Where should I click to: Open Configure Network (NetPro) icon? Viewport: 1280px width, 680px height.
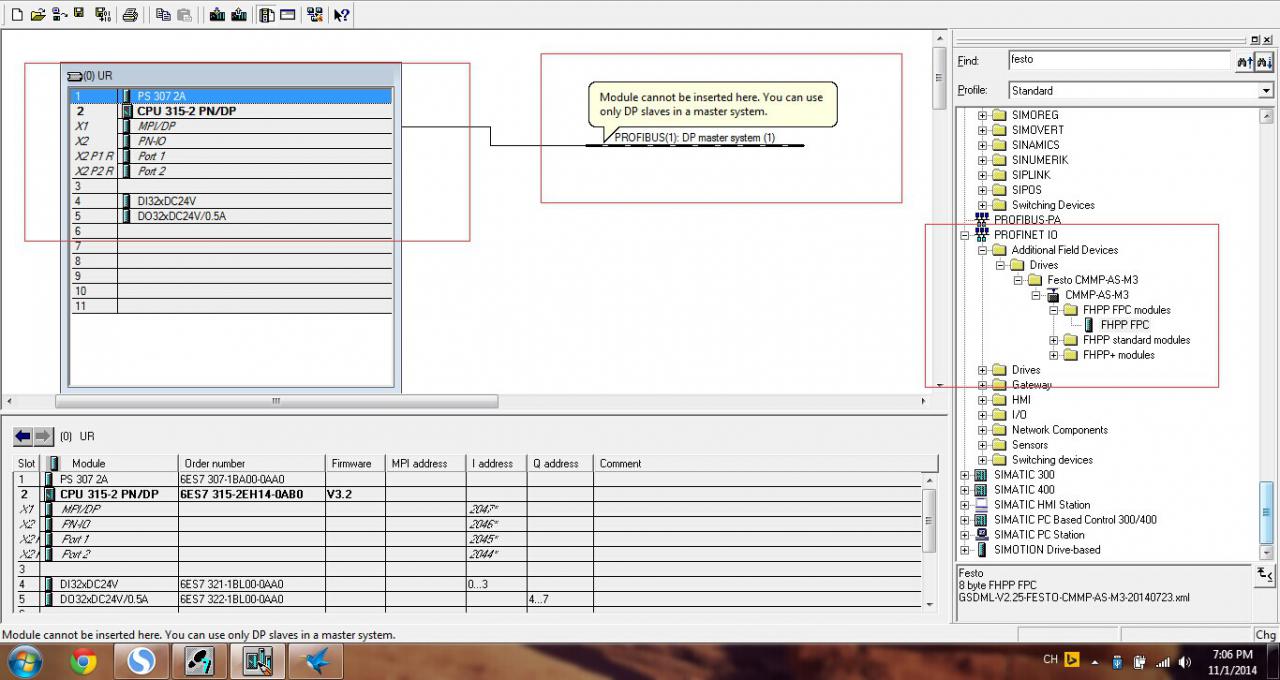(315, 15)
